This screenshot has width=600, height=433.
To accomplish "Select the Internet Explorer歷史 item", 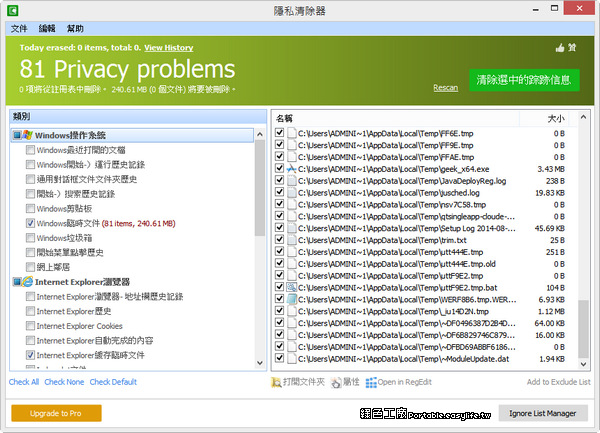I will pos(74,311).
